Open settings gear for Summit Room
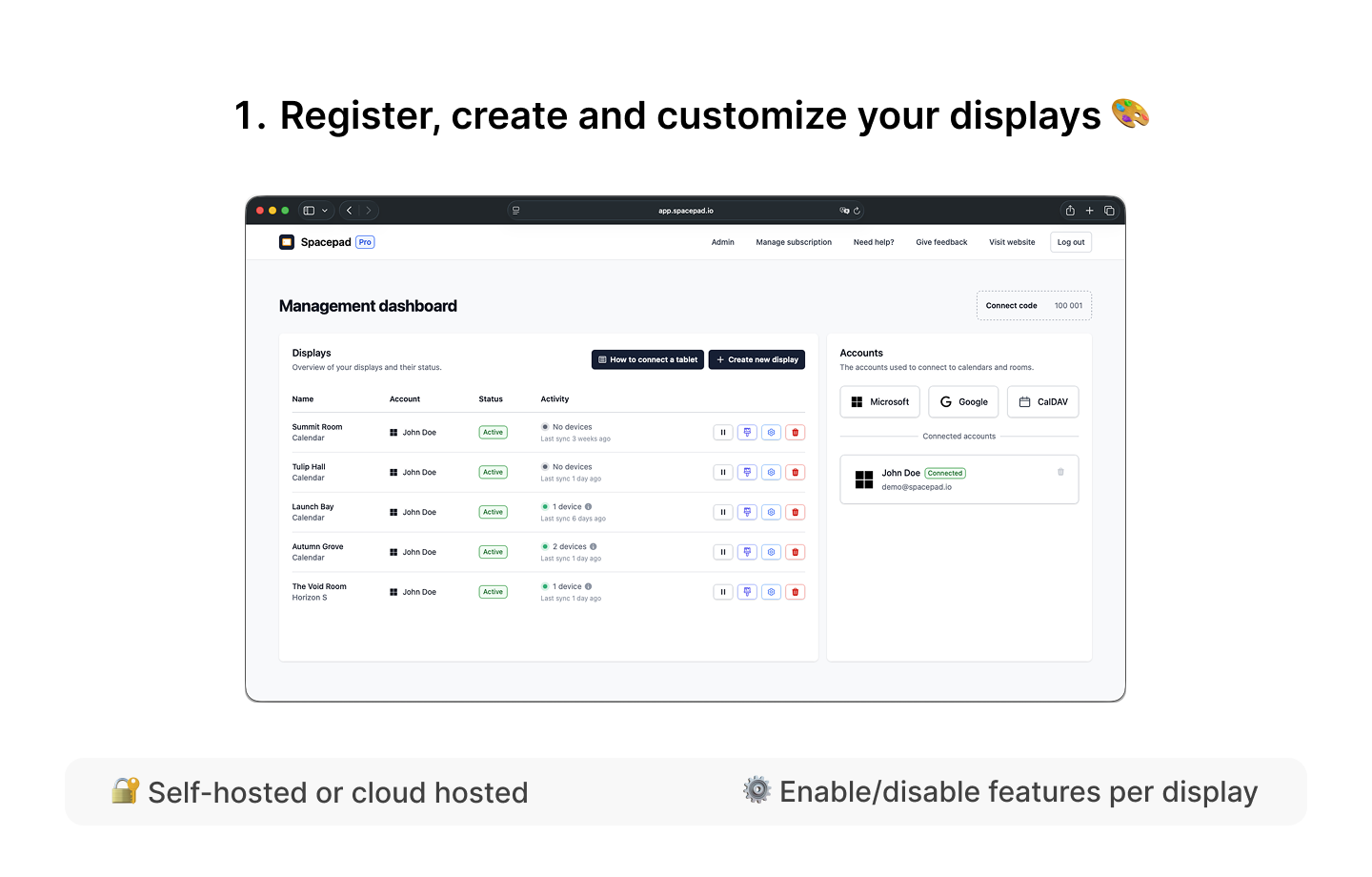The image size is (1372, 877). [x=771, y=433]
